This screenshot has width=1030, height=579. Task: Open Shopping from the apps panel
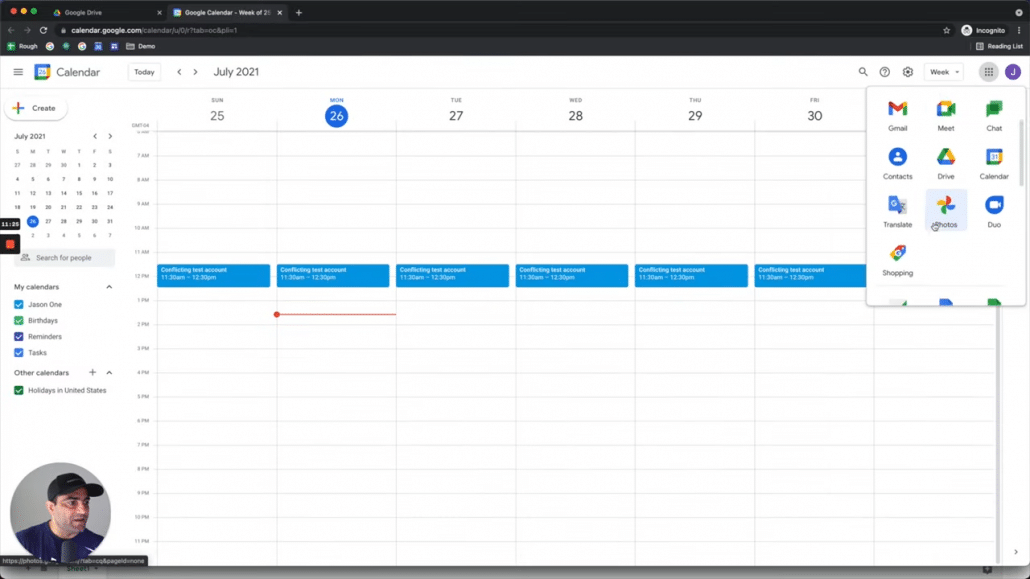tap(897, 259)
